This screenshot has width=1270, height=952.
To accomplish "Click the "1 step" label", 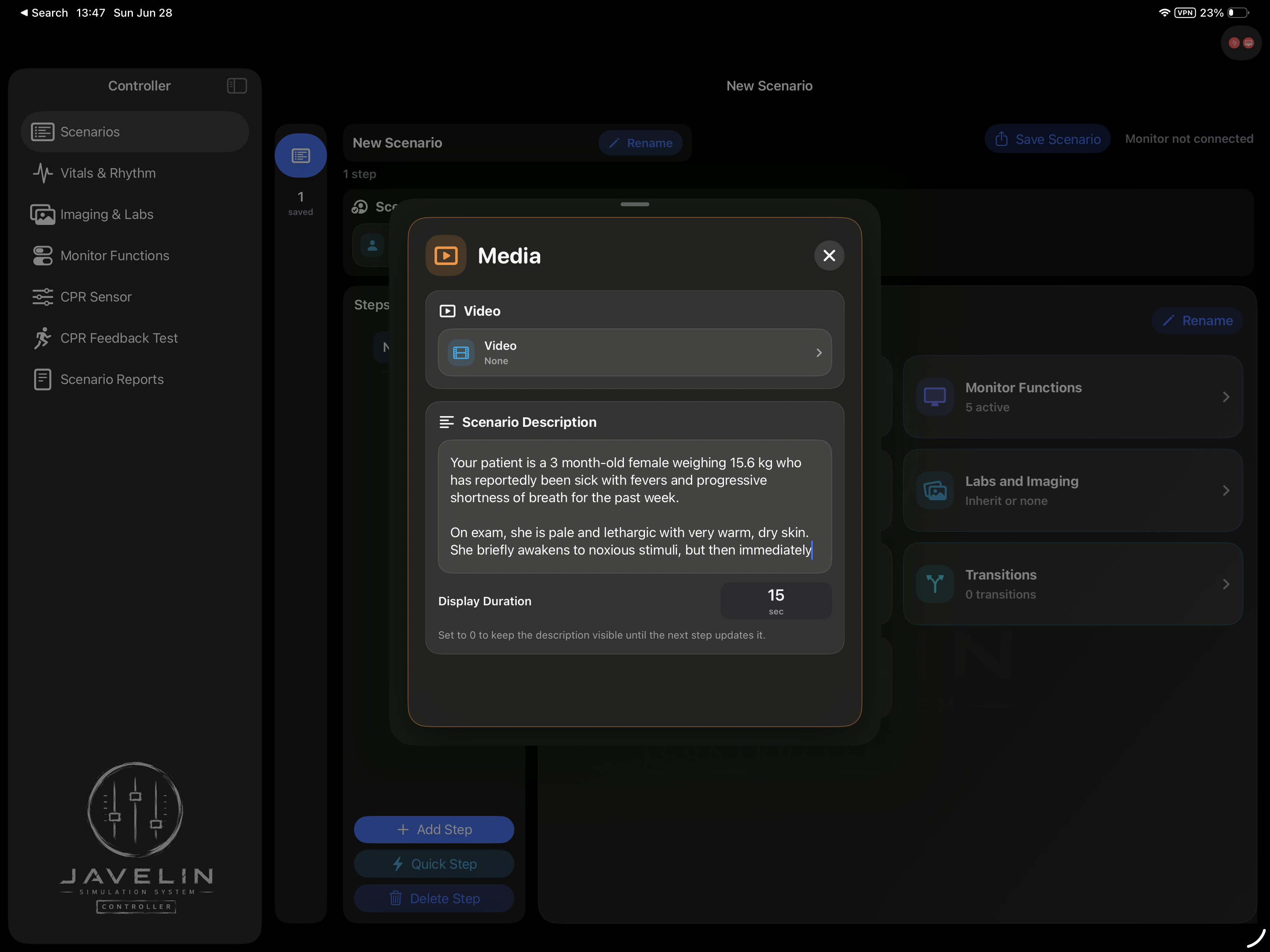I will click(x=360, y=174).
